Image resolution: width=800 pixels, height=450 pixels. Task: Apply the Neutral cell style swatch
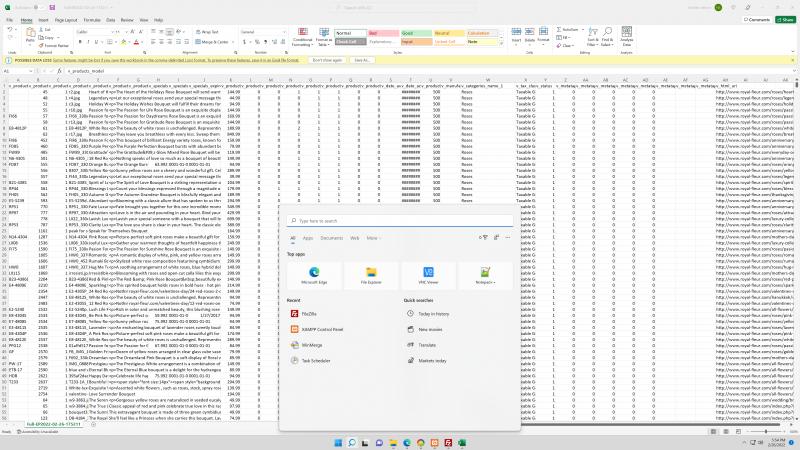pyautogui.click(x=449, y=33)
